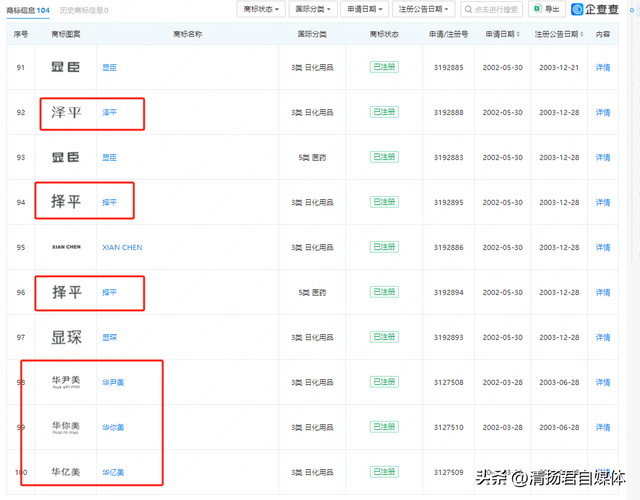The image size is (640, 500).
Task: Click trademark name link 显臣 in row 93
Action: [109, 157]
